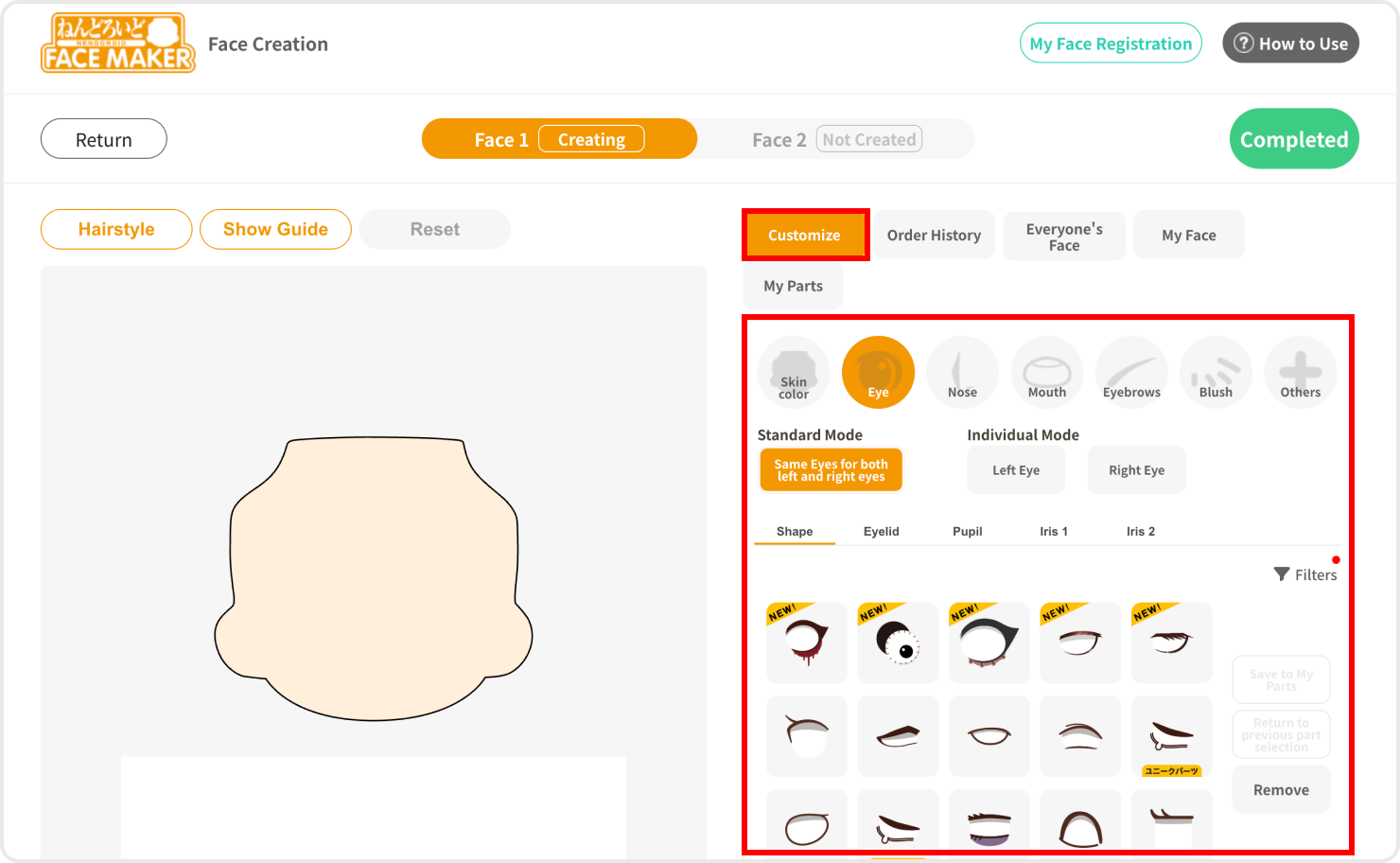Pick the bleeding eye shape thumbnail
This screenshot has width=1400, height=863.
pyautogui.click(x=807, y=643)
